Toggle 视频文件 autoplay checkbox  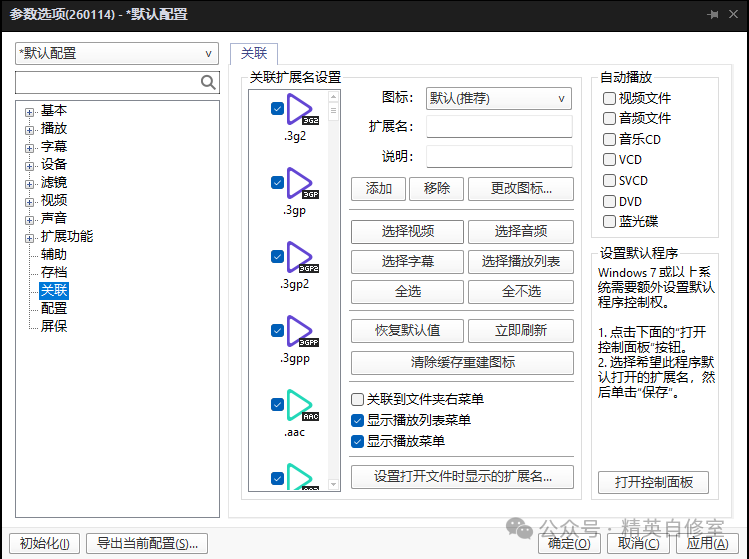[x=609, y=98]
